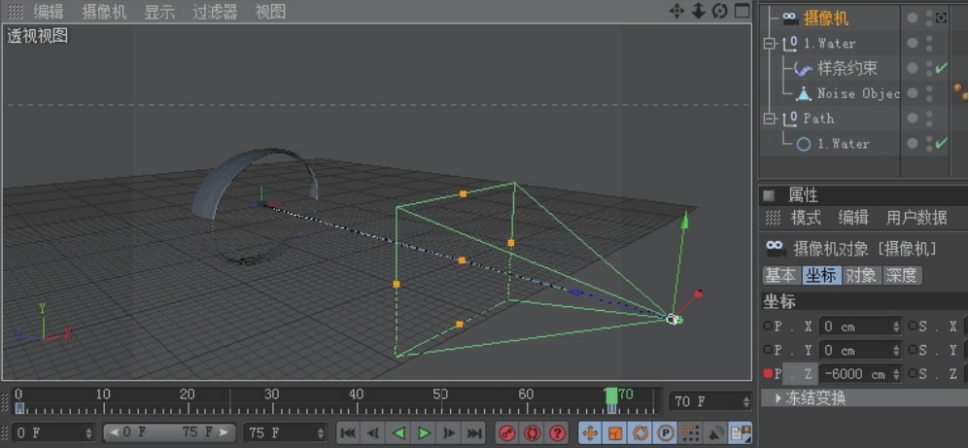Screen dimensions: 969x448
Task: Expand the 冻结变换 section
Action: click(x=780, y=398)
